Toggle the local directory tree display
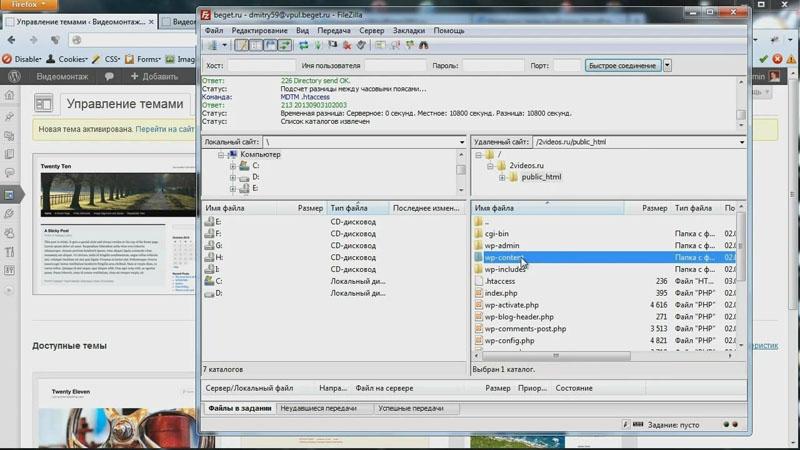Viewport: 800px width, 450px height. pos(256,45)
